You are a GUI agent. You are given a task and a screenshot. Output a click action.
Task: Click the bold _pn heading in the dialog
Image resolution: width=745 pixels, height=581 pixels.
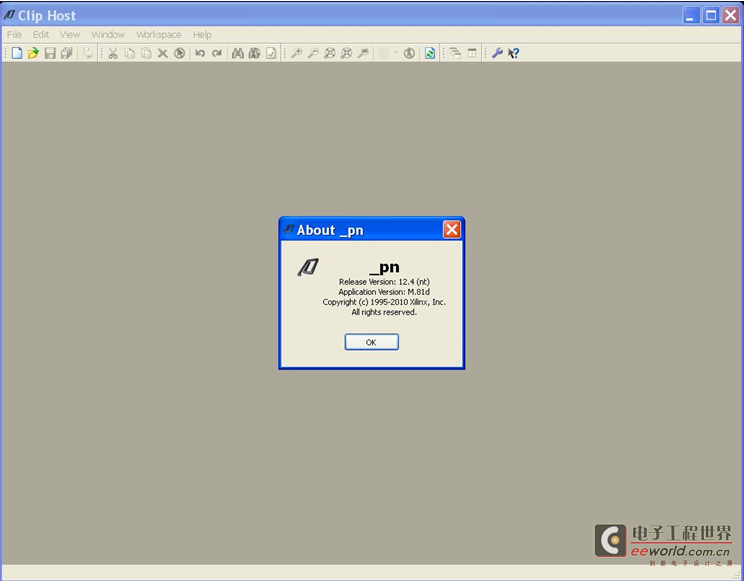pos(384,267)
